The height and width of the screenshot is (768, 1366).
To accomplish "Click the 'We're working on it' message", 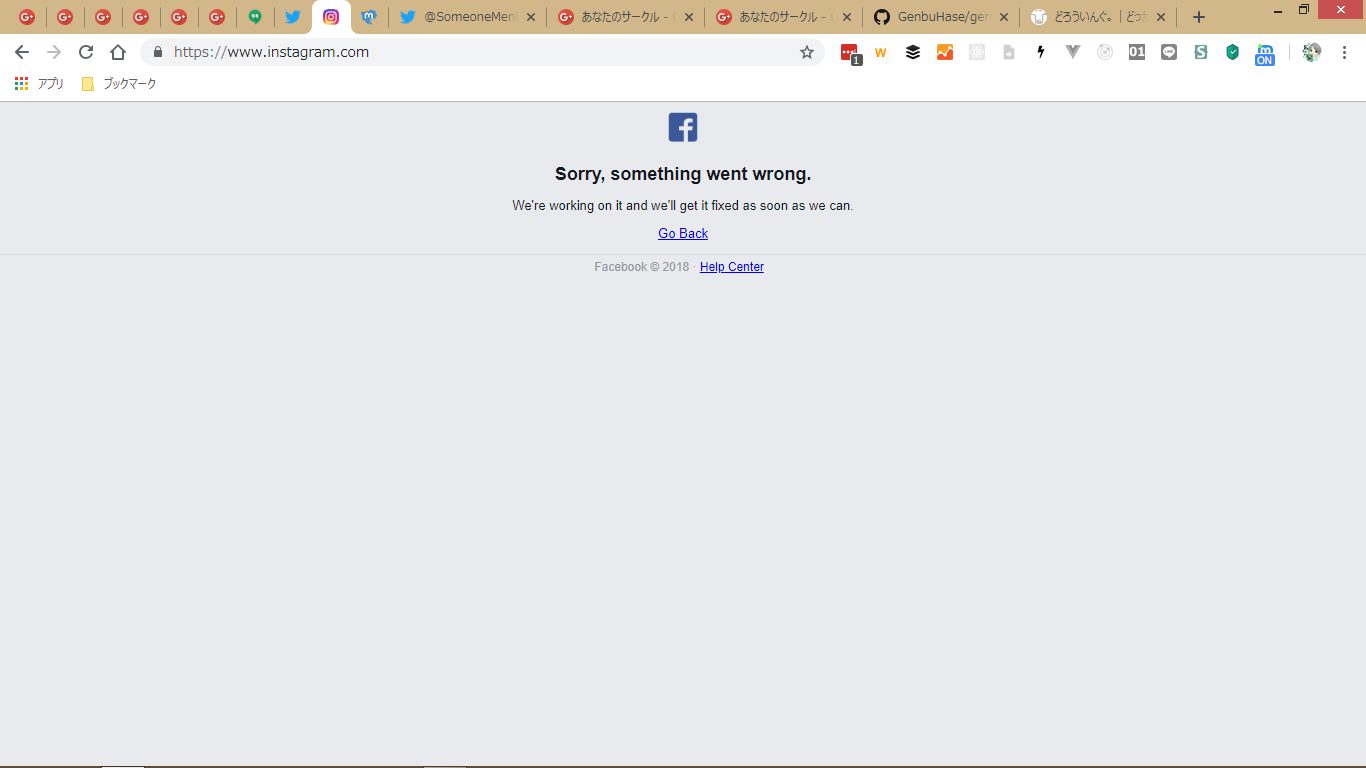I will click(x=683, y=206).
